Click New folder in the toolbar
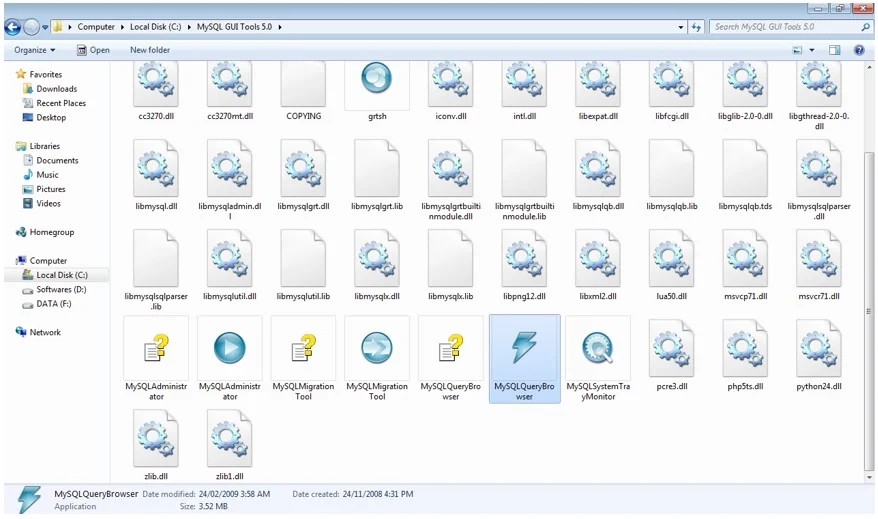Image resolution: width=878 pixels, height=519 pixels. (150, 50)
